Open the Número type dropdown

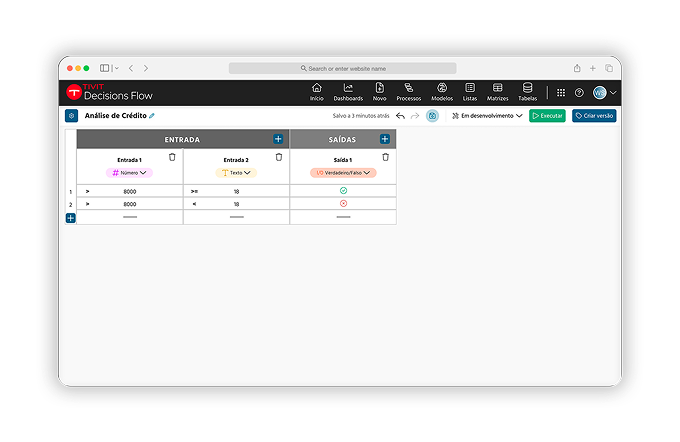click(x=130, y=173)
